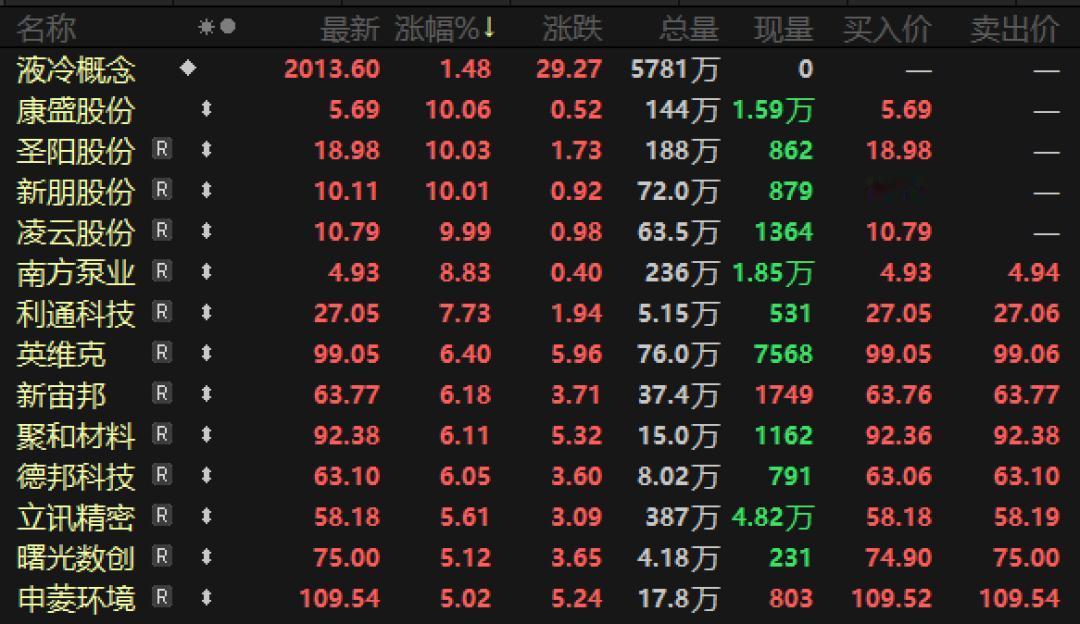Select the 液冷概念 sector row name
This screenshot has height=624, width=1080.
pyautogui.click(x=76, y=70)
